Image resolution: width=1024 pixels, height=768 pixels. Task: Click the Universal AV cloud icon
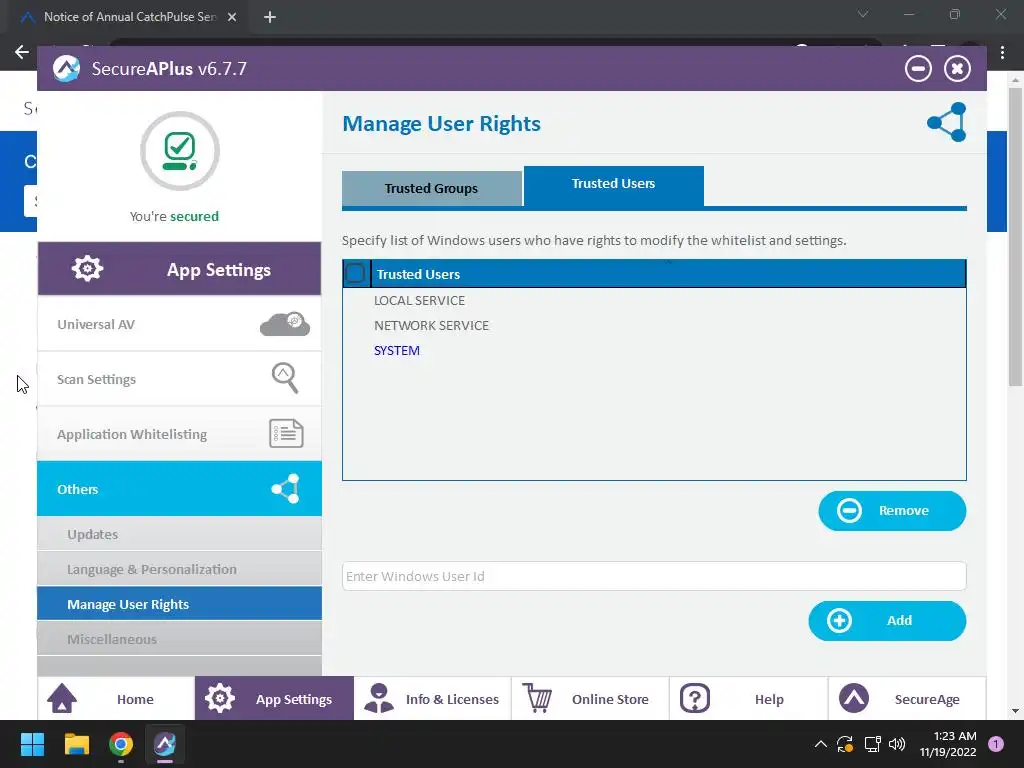click(x=285, y=324)
